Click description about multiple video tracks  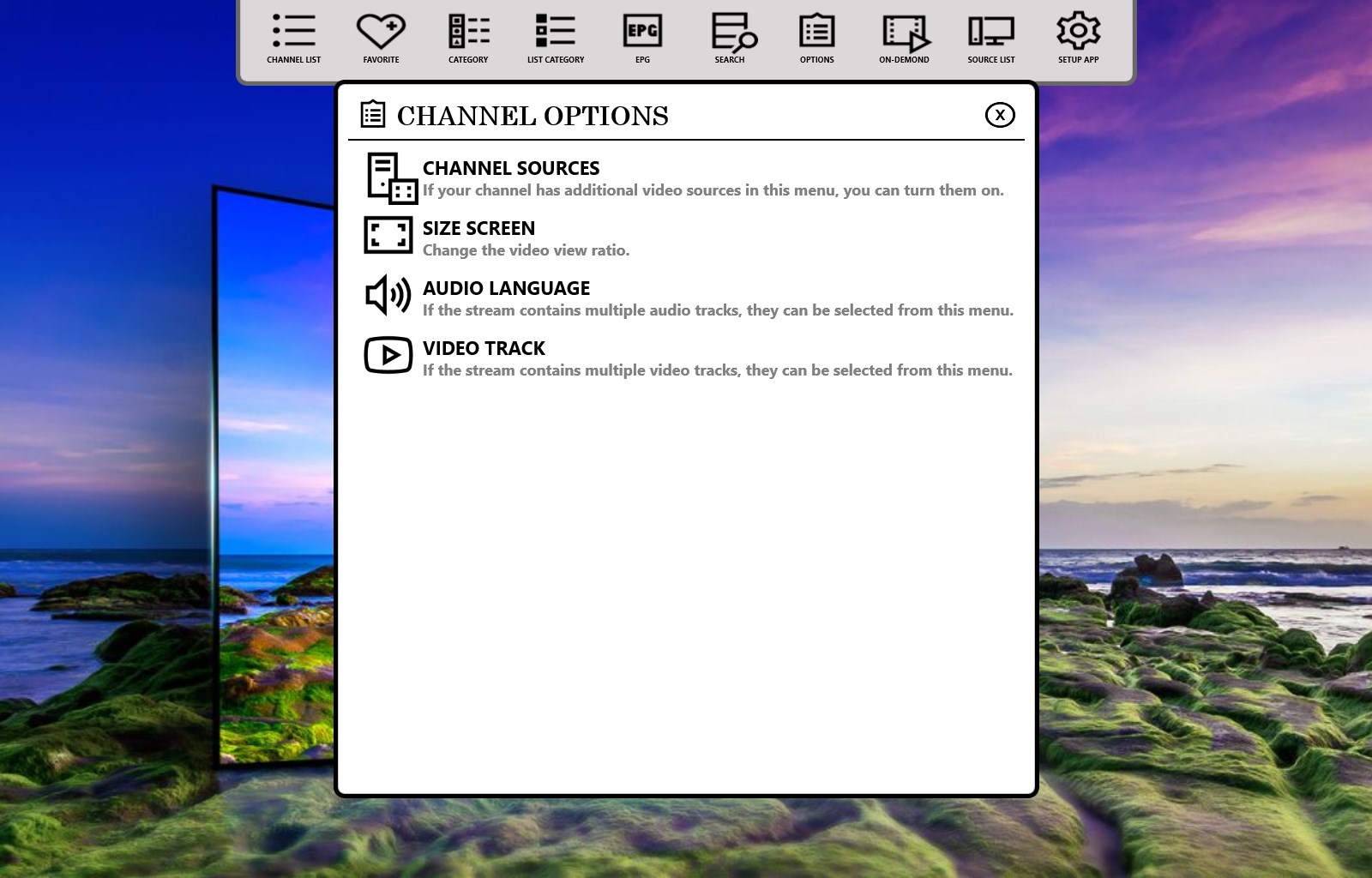pos(718,370)
